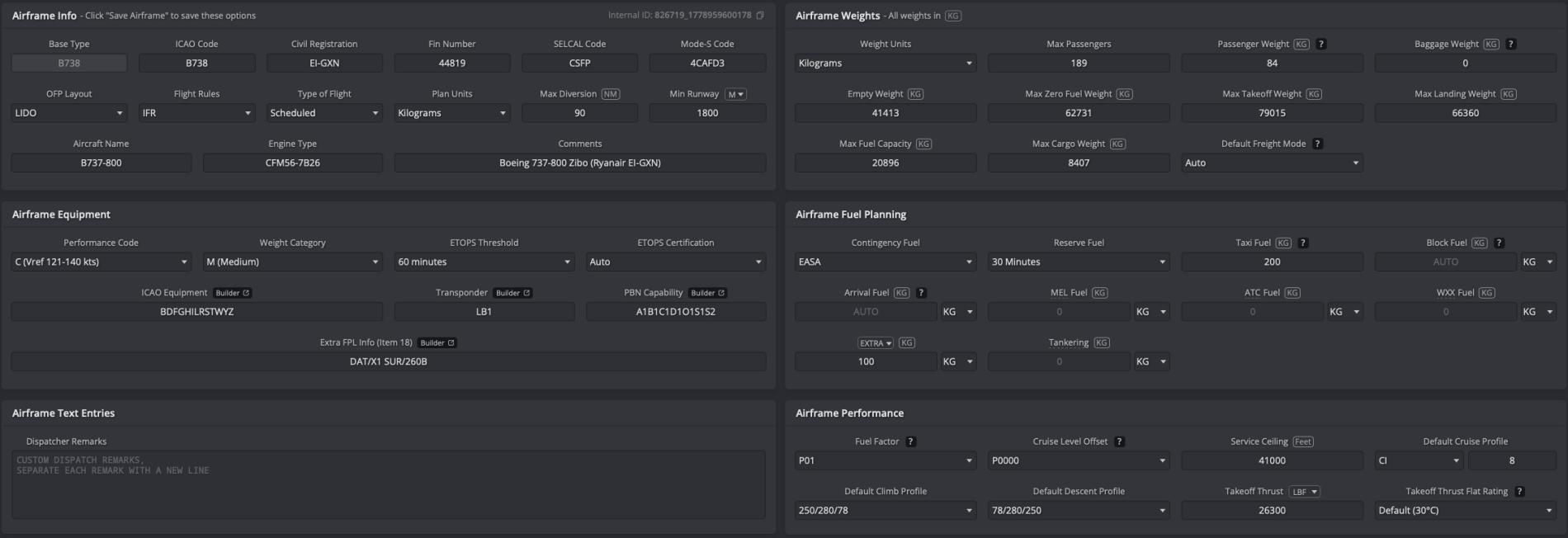Open the Arrival Fuel unit dropdown
The height and width of the screenshot is (538, 1568).
[x=958, y=312]
